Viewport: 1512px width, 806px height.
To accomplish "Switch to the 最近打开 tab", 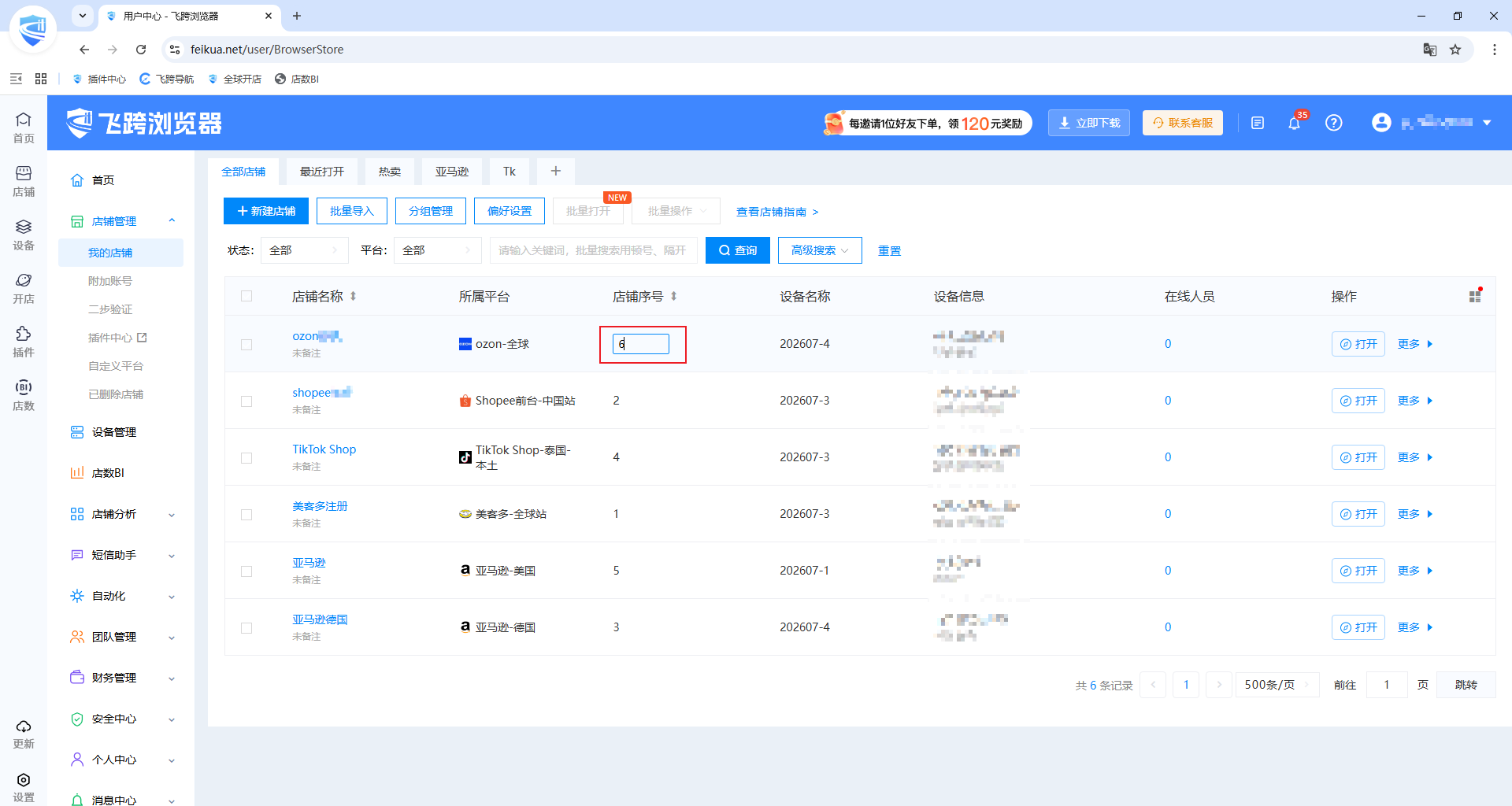I will pyautogui.click(x=322, y=171).
